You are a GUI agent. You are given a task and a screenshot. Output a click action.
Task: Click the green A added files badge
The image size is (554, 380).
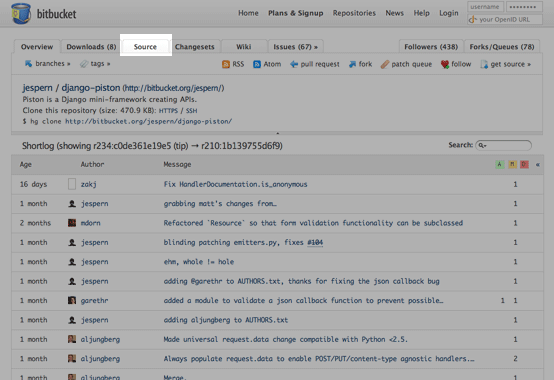pyautogui.click(x=500, y=164)
